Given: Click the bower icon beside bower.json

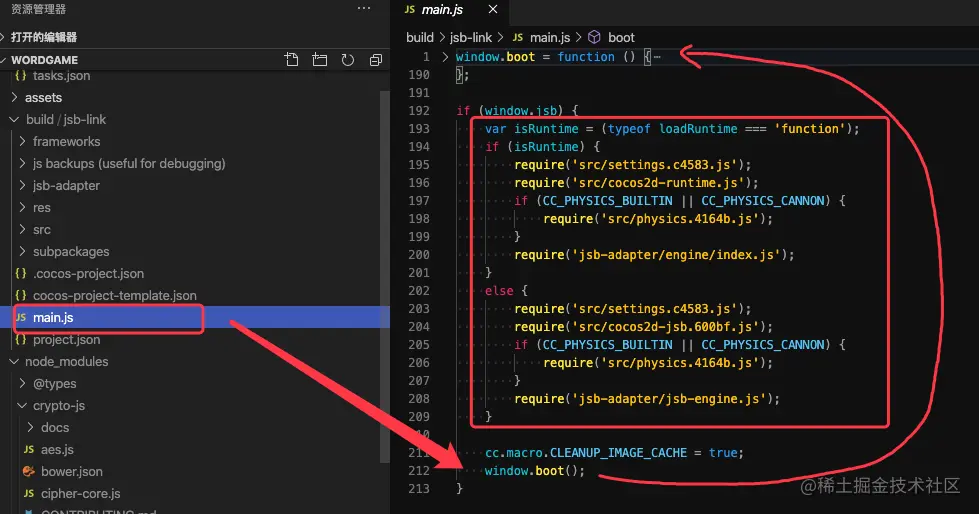Looking at the screenshot, I should (x=29, y=472).
